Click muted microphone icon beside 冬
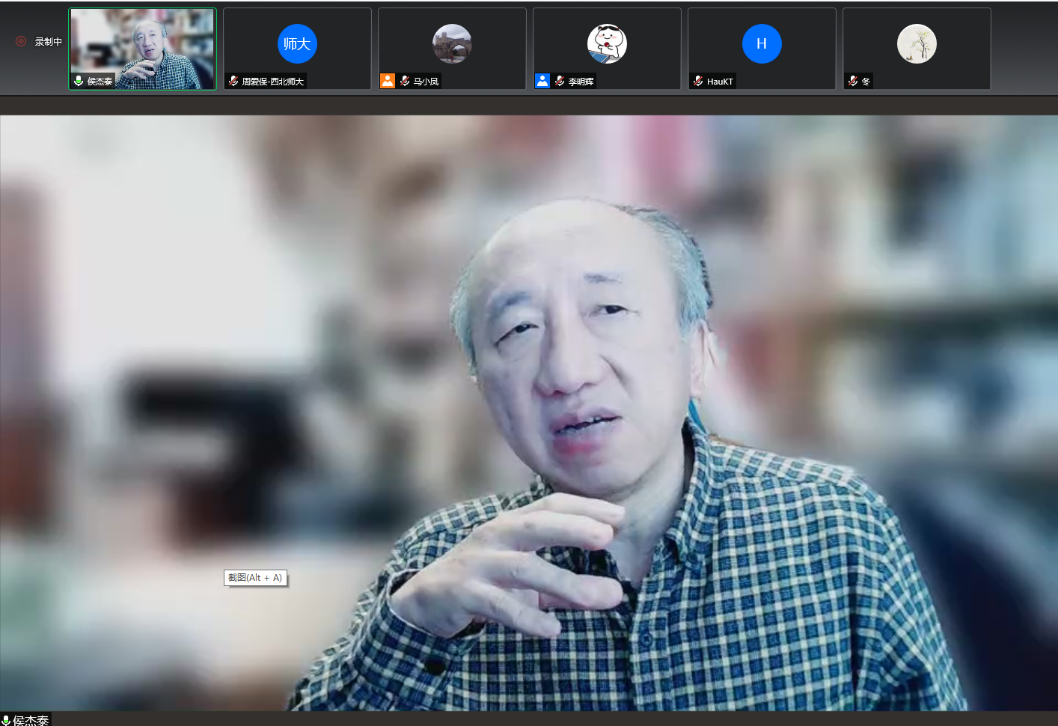 click(x=853, y=81)
